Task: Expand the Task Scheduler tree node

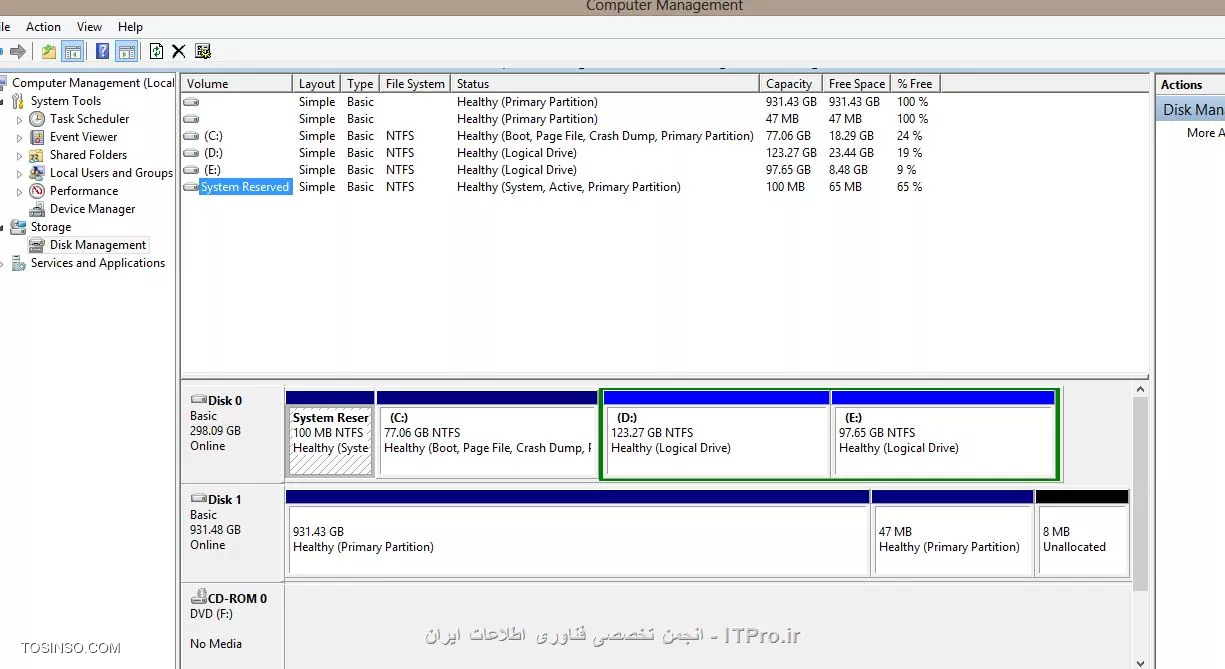Action: (19, 119)
